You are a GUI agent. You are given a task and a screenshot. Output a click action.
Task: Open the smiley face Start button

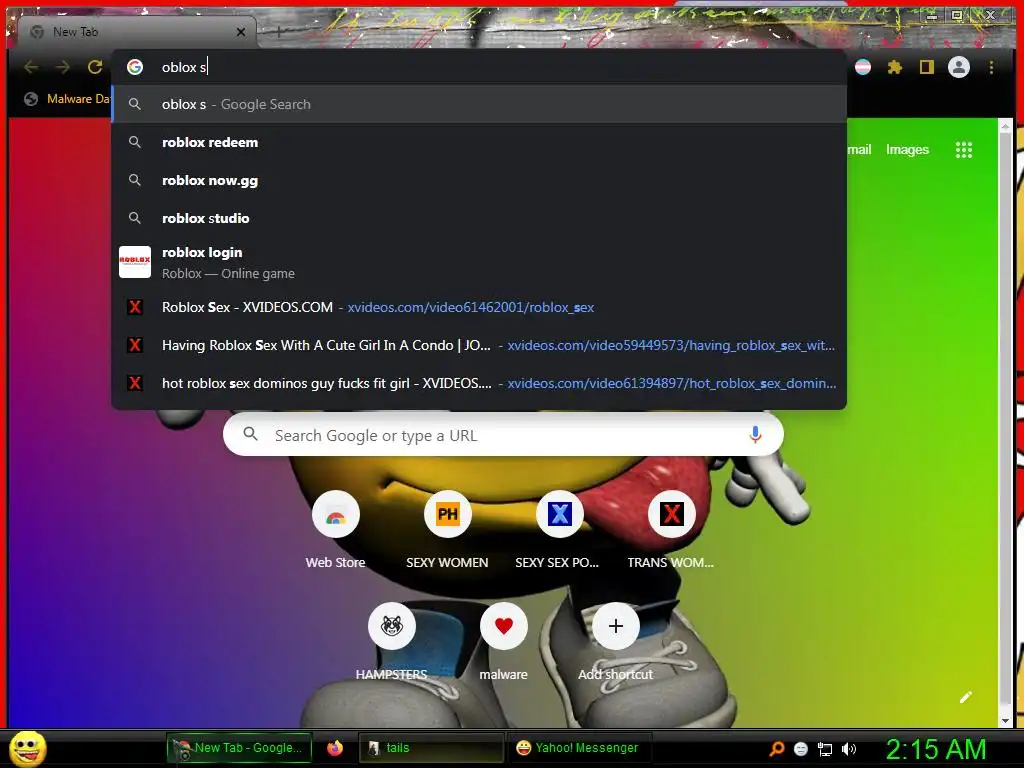click(27, 748)
